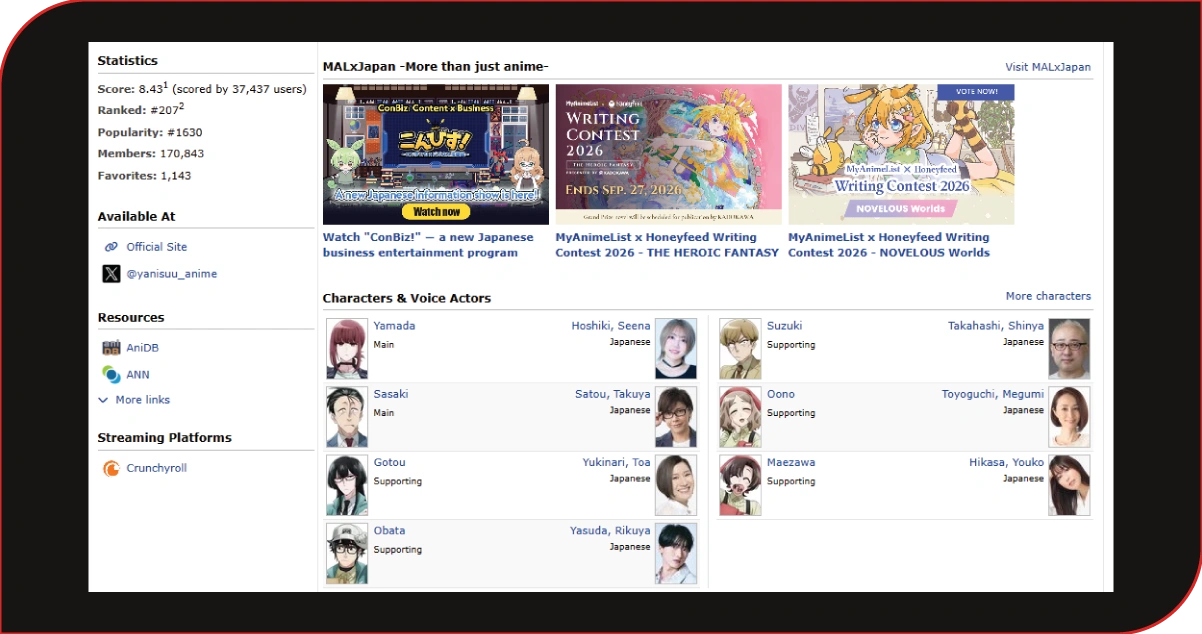Click Satou Takuya's photo
Image resolution: width=1202 pixels, height=634 pixels.
tap(676, 417)
